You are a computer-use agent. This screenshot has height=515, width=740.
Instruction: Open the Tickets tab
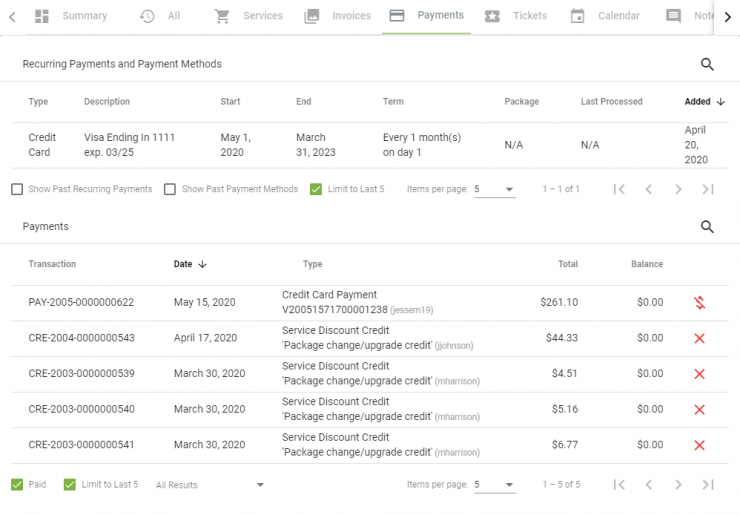pos(516,16)
